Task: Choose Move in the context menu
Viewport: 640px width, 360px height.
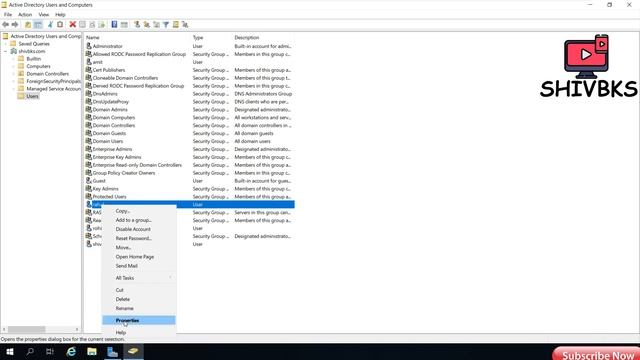Action: tap(139, 247)
